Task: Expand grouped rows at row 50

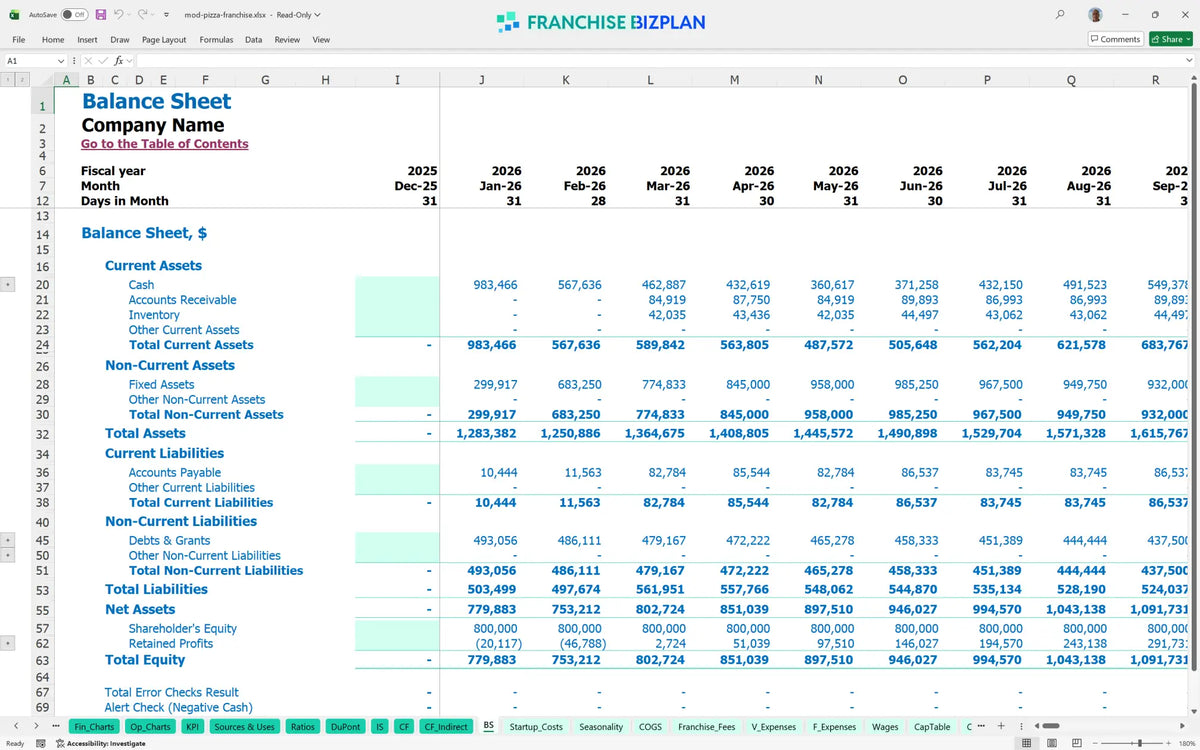Action: [x=9, y=555]
